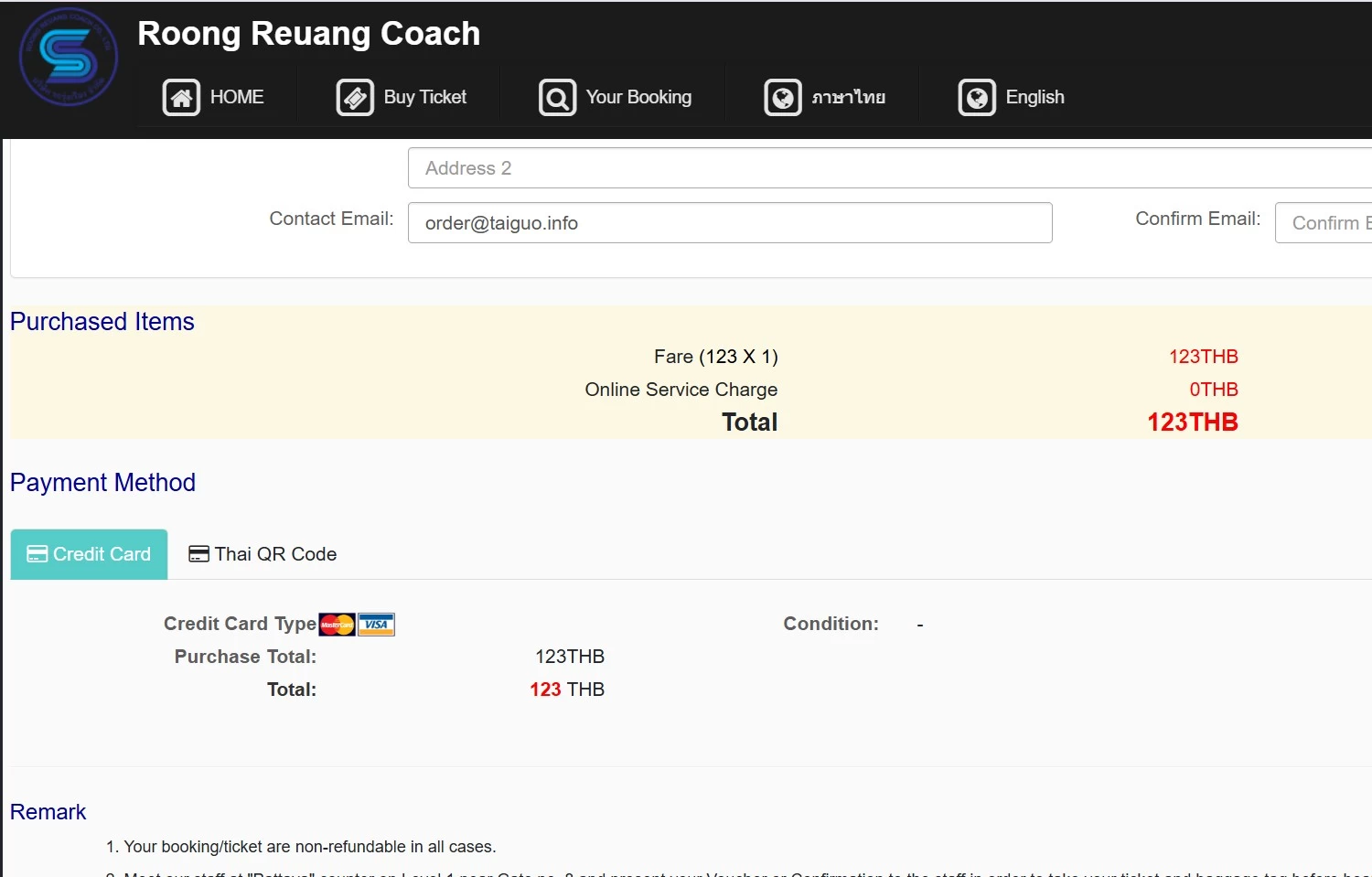Click the Contact Email field

click(730, 223)
